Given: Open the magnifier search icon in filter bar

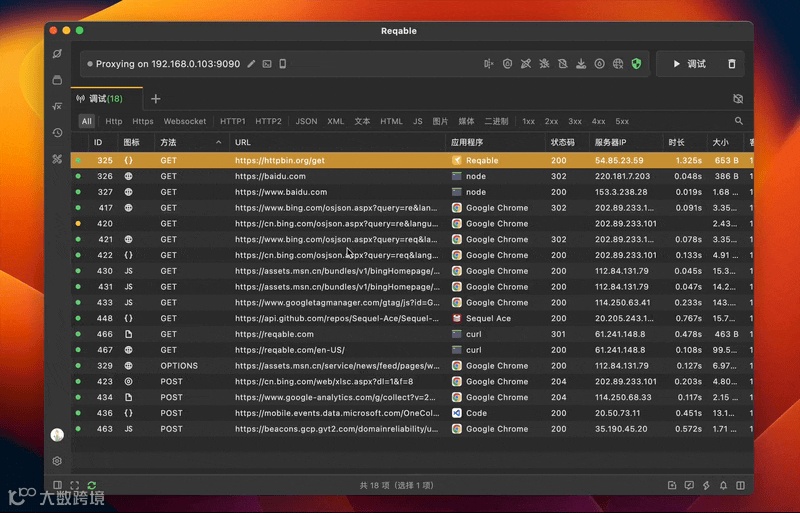Looking at the screenshot, I should point(738,121).
